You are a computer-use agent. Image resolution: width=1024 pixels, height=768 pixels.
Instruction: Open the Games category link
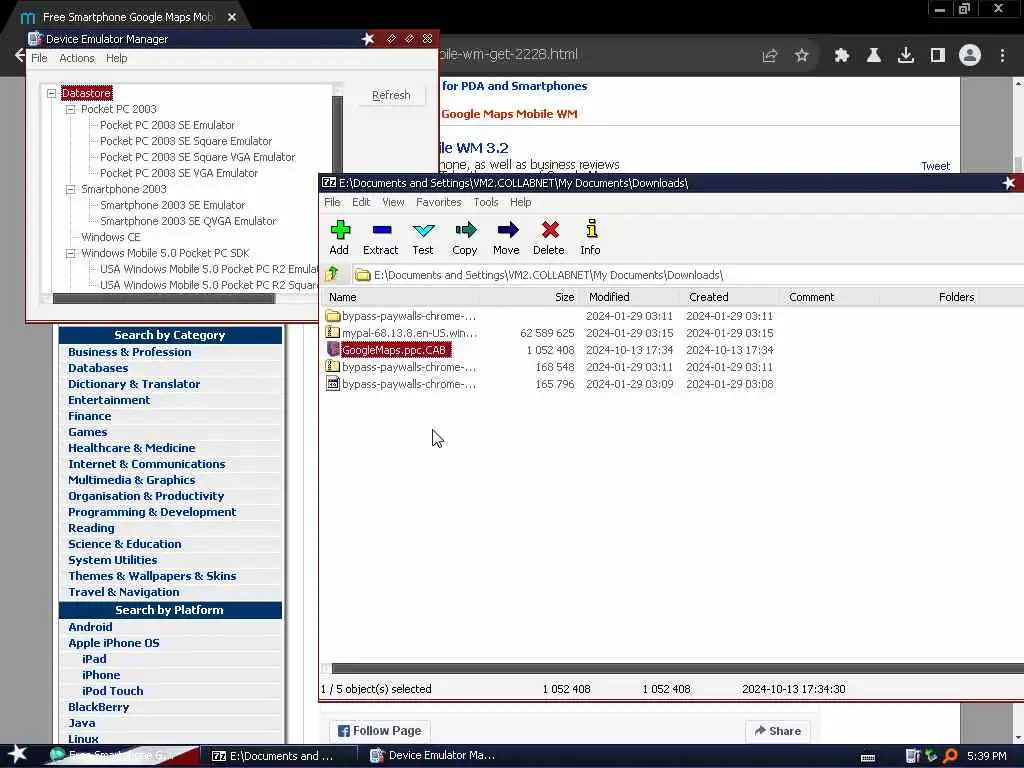click(88, 432)
